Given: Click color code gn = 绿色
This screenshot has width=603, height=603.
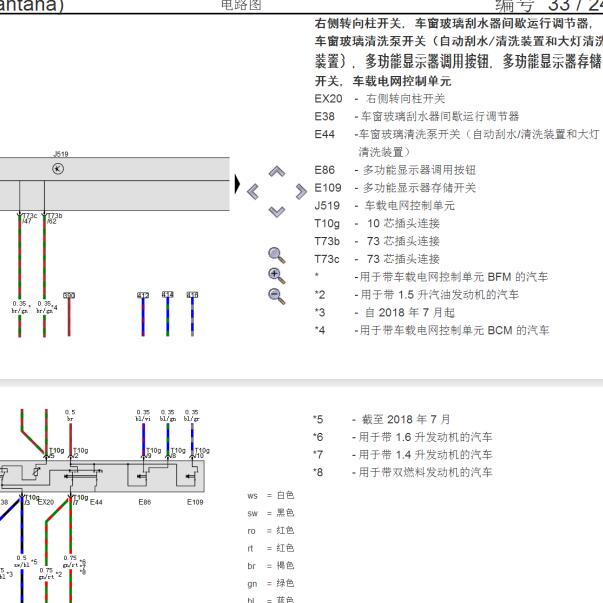Looking at the screenshot, I should [271, 583].
